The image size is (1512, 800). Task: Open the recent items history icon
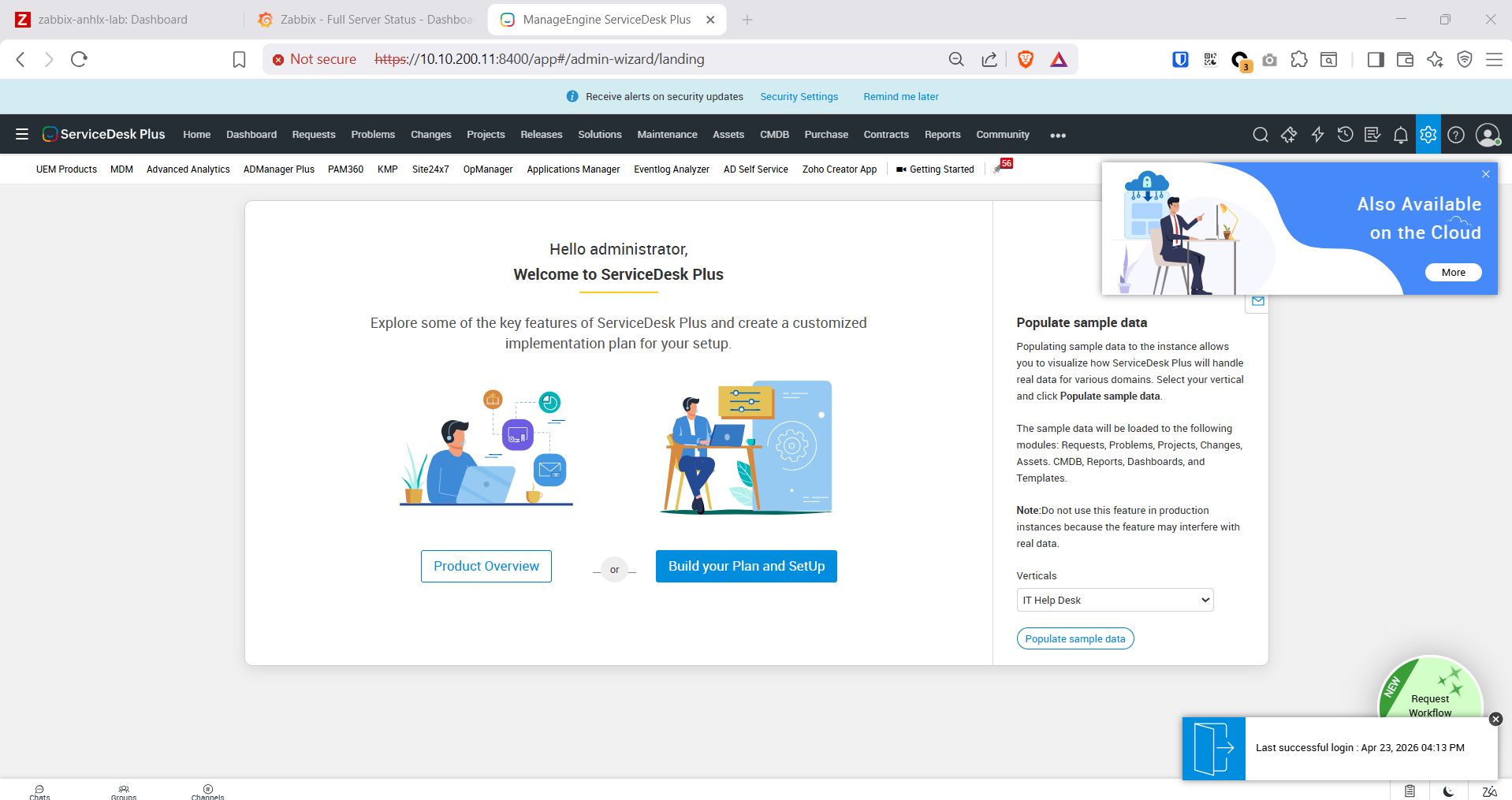click(x=1345, y=135)
